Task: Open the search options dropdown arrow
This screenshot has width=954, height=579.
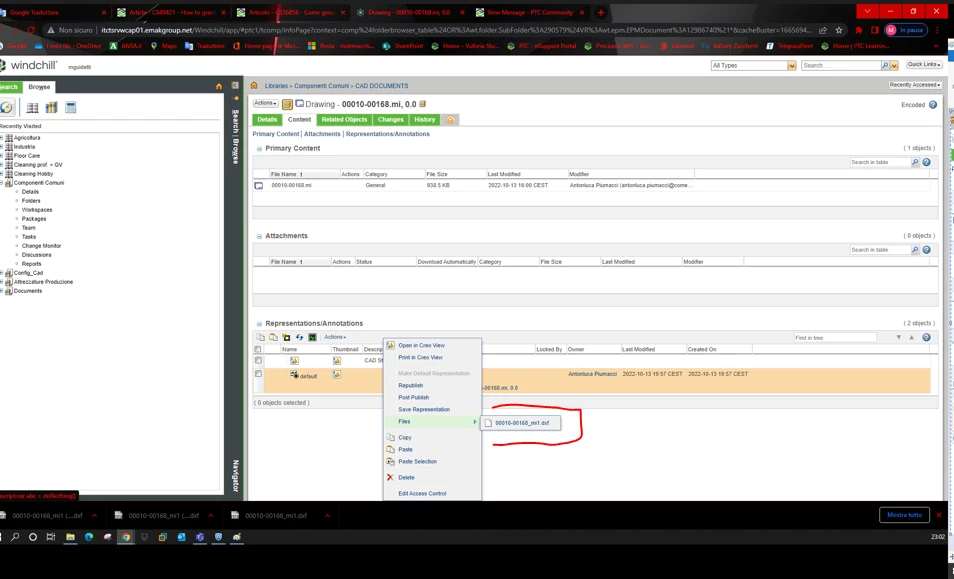Action: pos(894,66)
